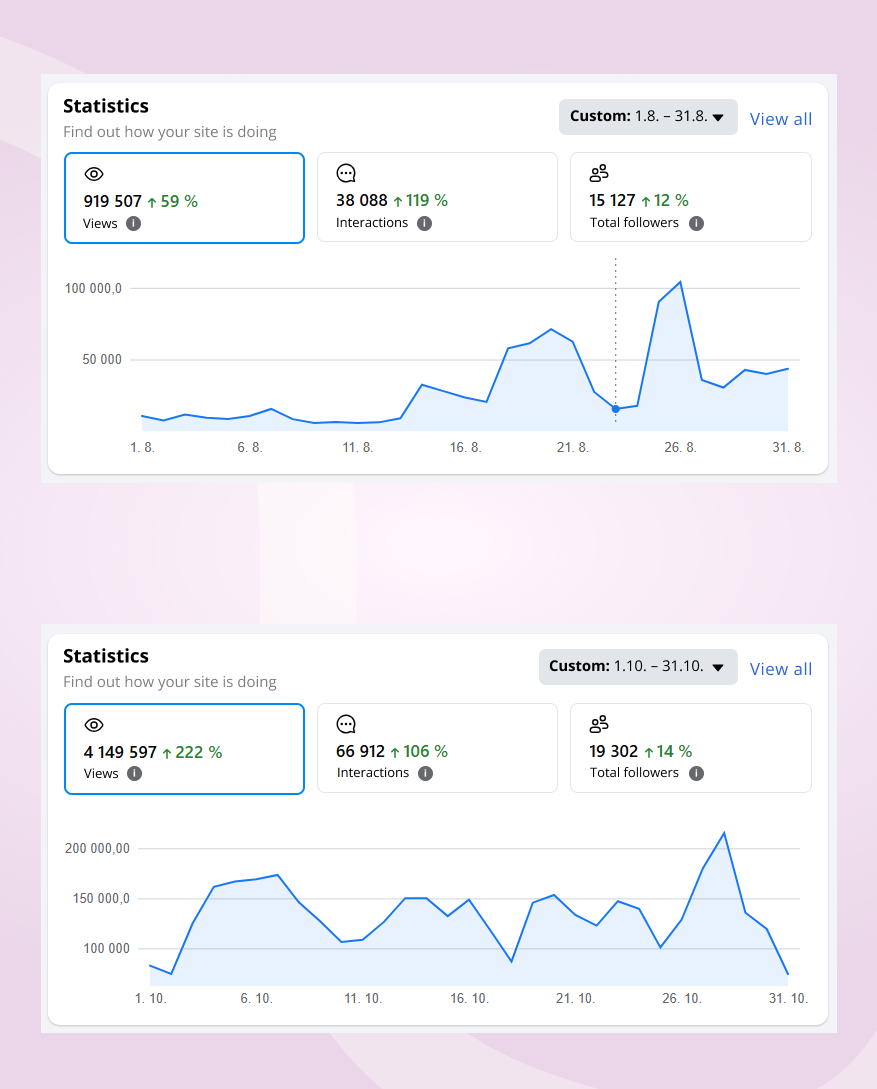Open the Custom 1.8. – 31.8. date dropdown
This screenshot has height=1089, width=877.
[647, 117]
